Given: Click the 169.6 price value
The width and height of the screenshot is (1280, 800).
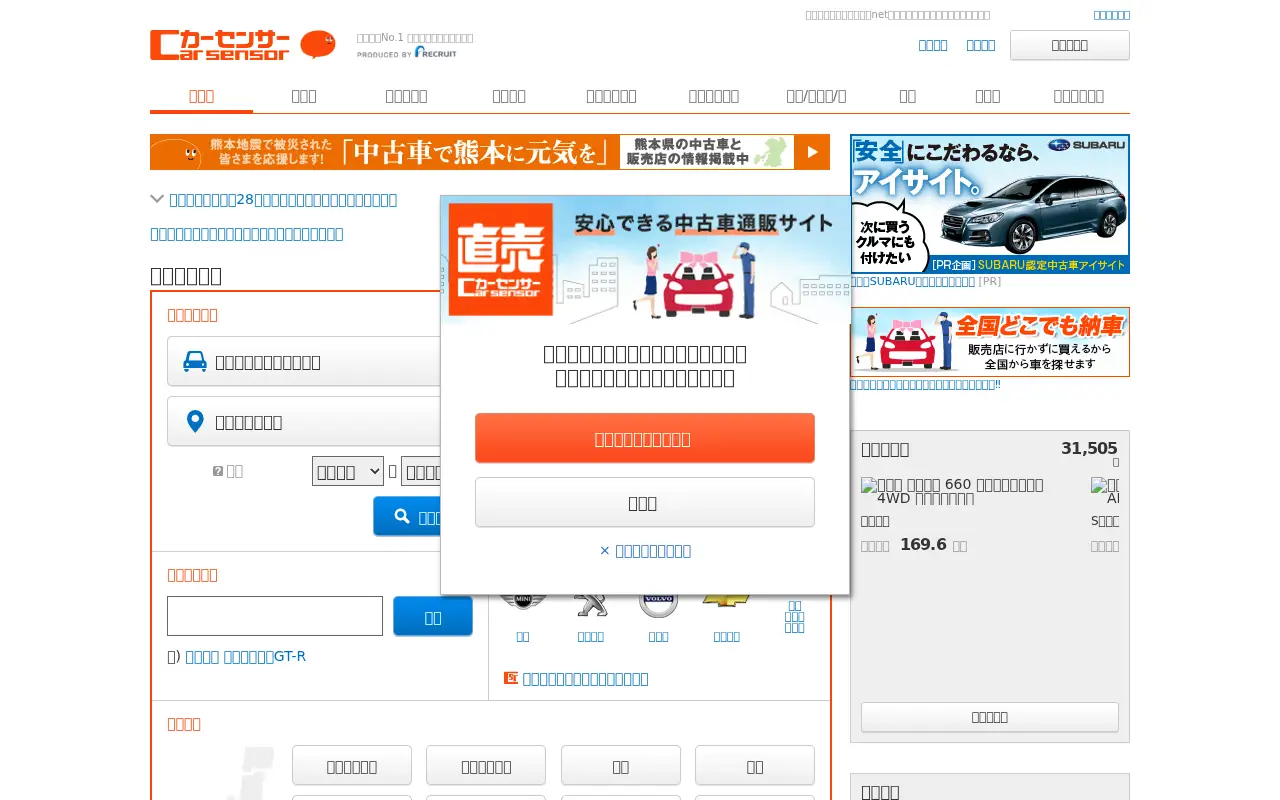Looking at the screenshot, I should (923, 545).
